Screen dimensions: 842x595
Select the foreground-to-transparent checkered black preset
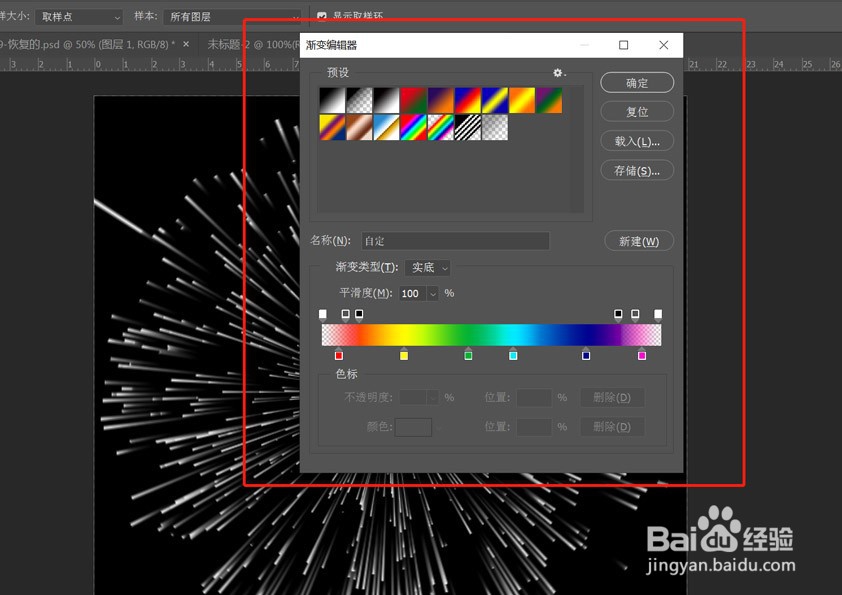(359, 100)
